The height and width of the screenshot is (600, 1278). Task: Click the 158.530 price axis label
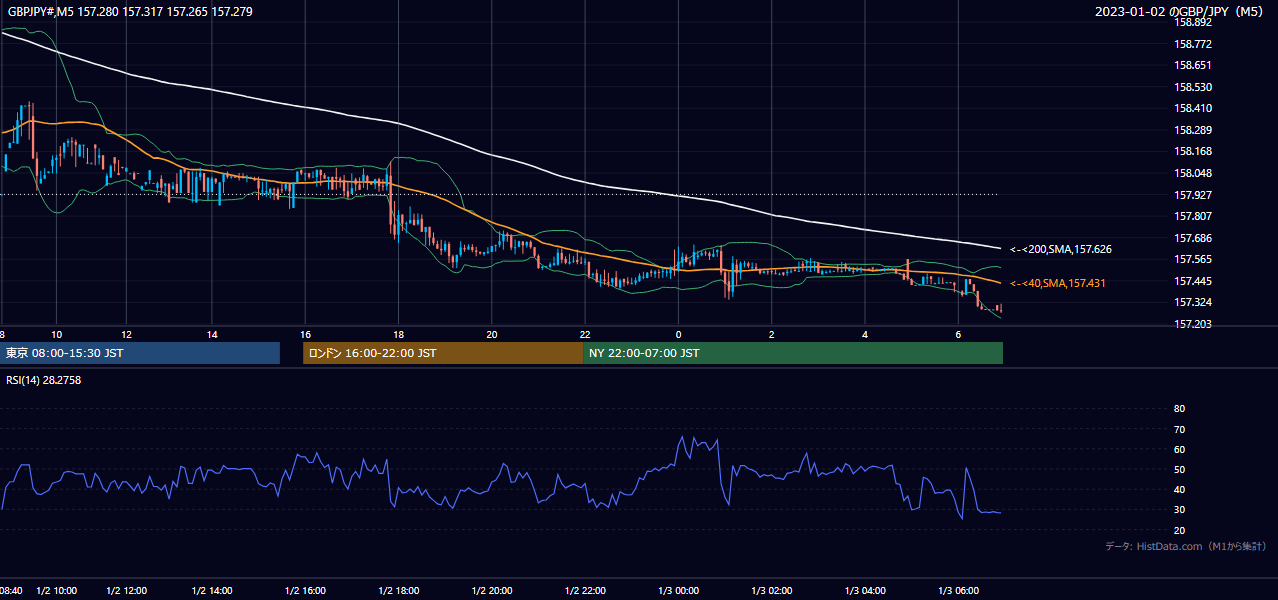(x=1193, y=87)
